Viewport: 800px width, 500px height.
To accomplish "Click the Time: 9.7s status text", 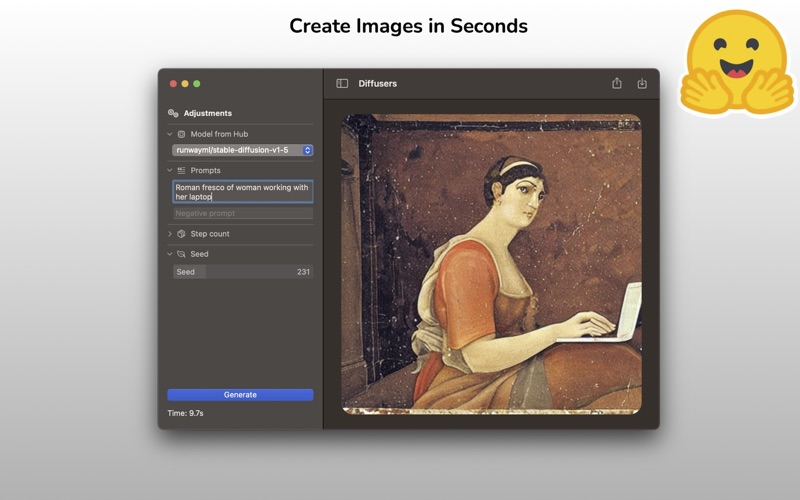I will (185, 413).
